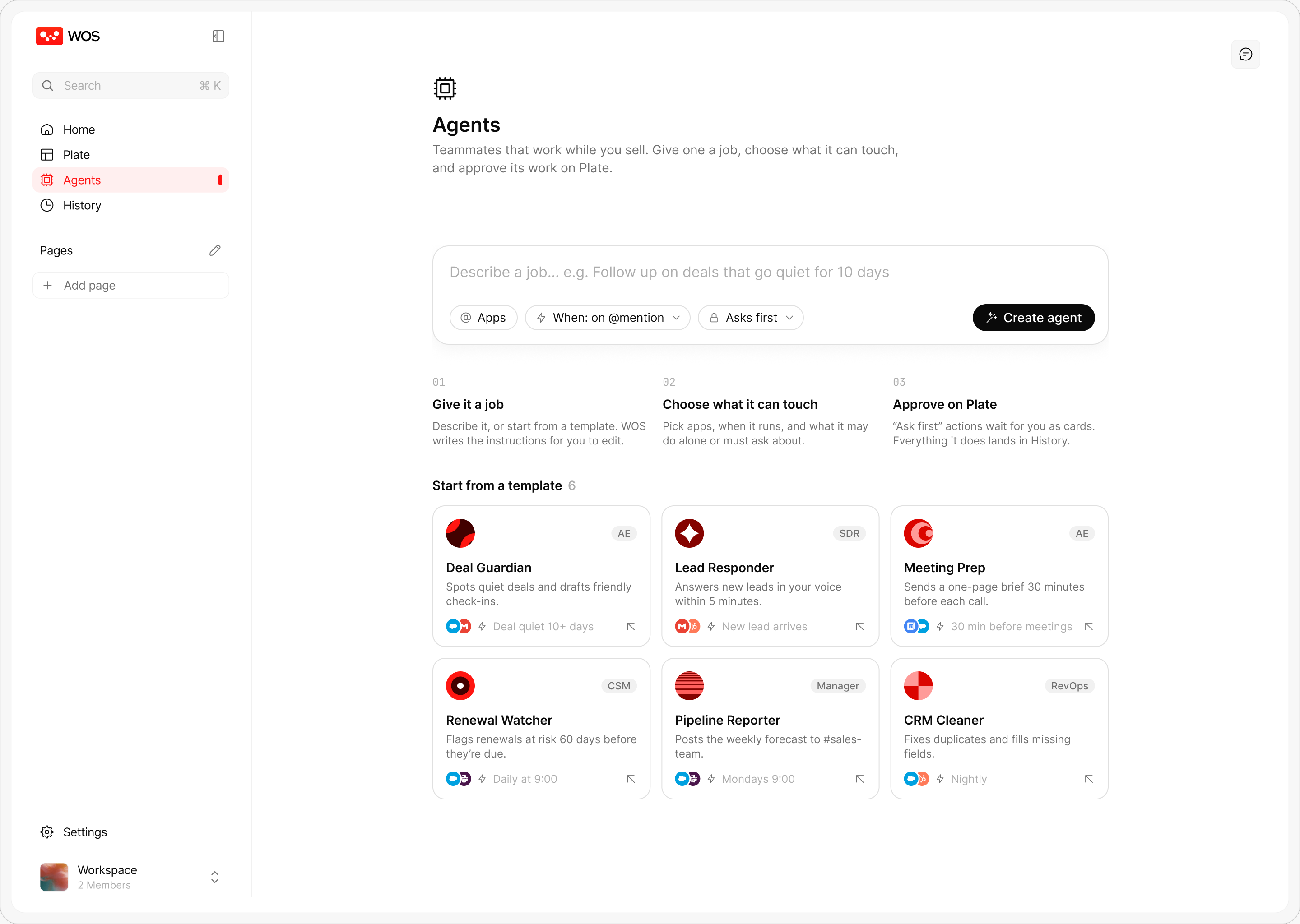Open Plate in the sidebar
Image resolution: width=1300 pixels, height=924 pixels.
131,155
